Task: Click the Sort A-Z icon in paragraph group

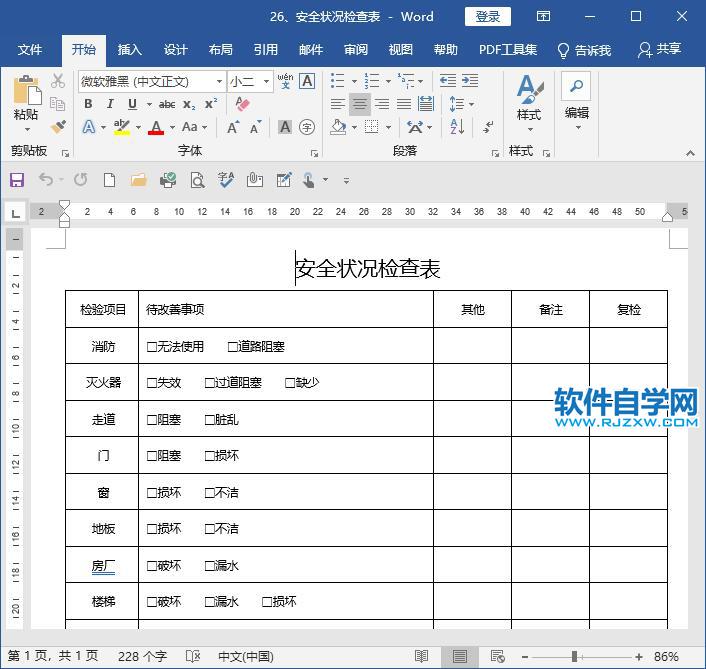Action: point(457,127)
